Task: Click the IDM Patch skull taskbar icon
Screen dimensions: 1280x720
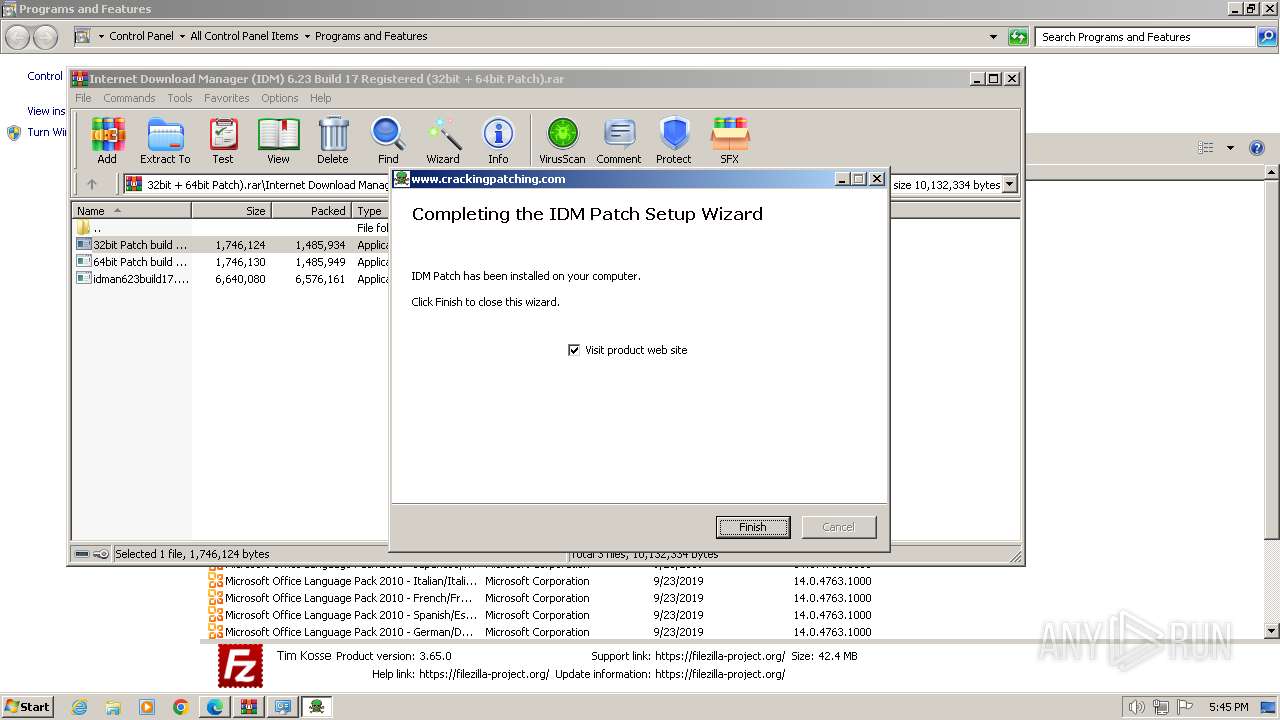Action: click(x=317, y=707)
